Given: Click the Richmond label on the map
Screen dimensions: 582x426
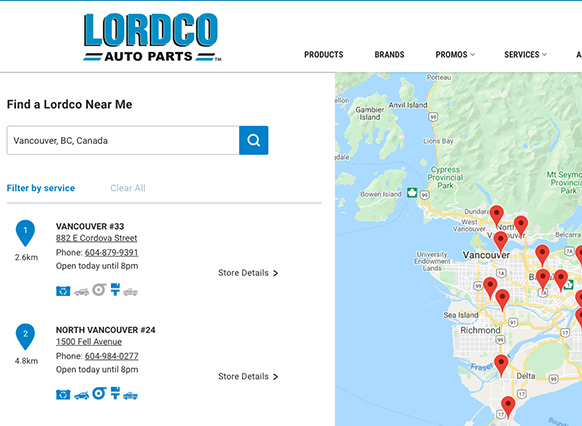Looking at the screenshot, I should 480,330.
